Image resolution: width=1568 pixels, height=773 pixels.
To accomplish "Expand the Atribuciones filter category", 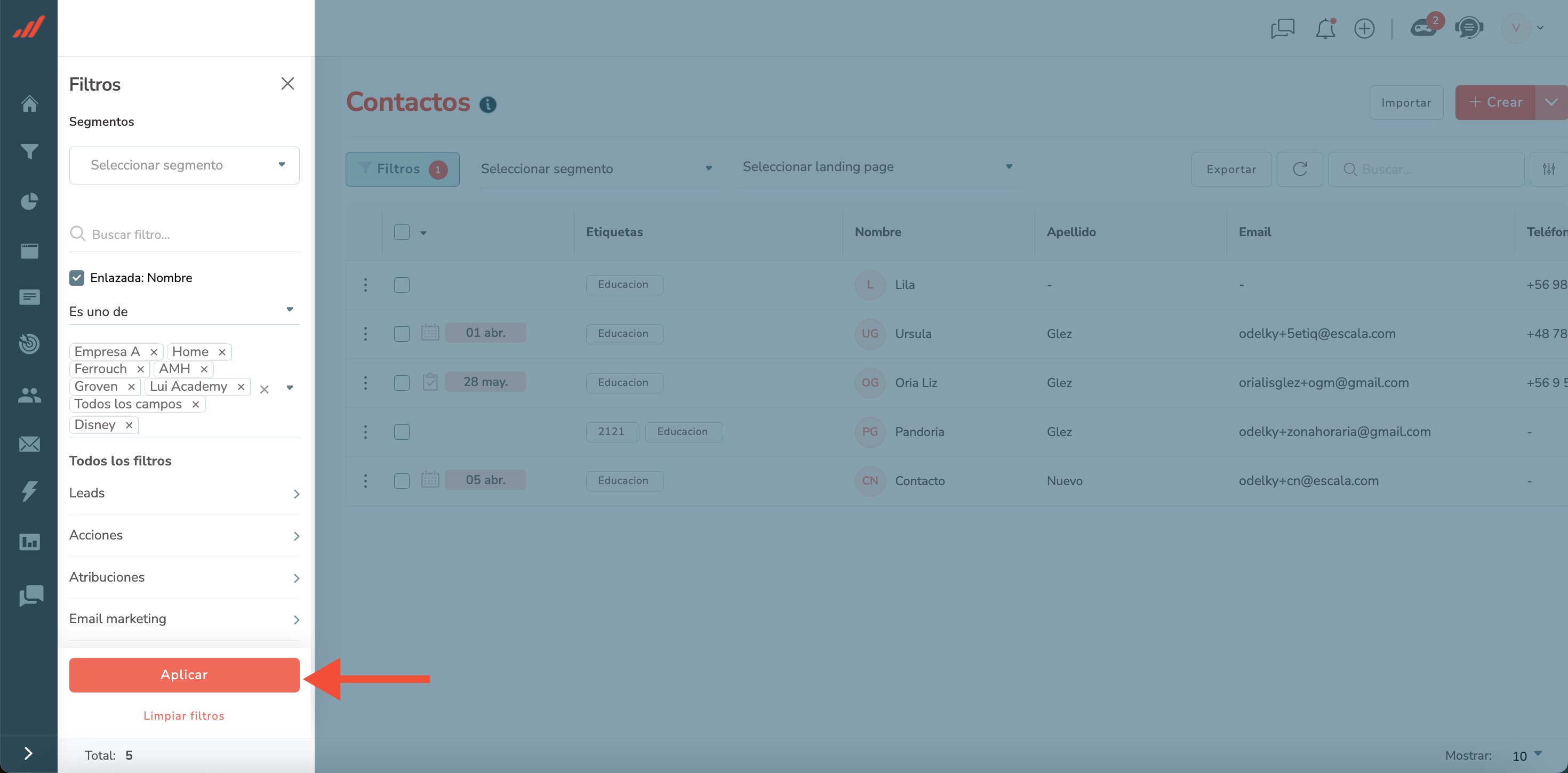I will (185, 577).
